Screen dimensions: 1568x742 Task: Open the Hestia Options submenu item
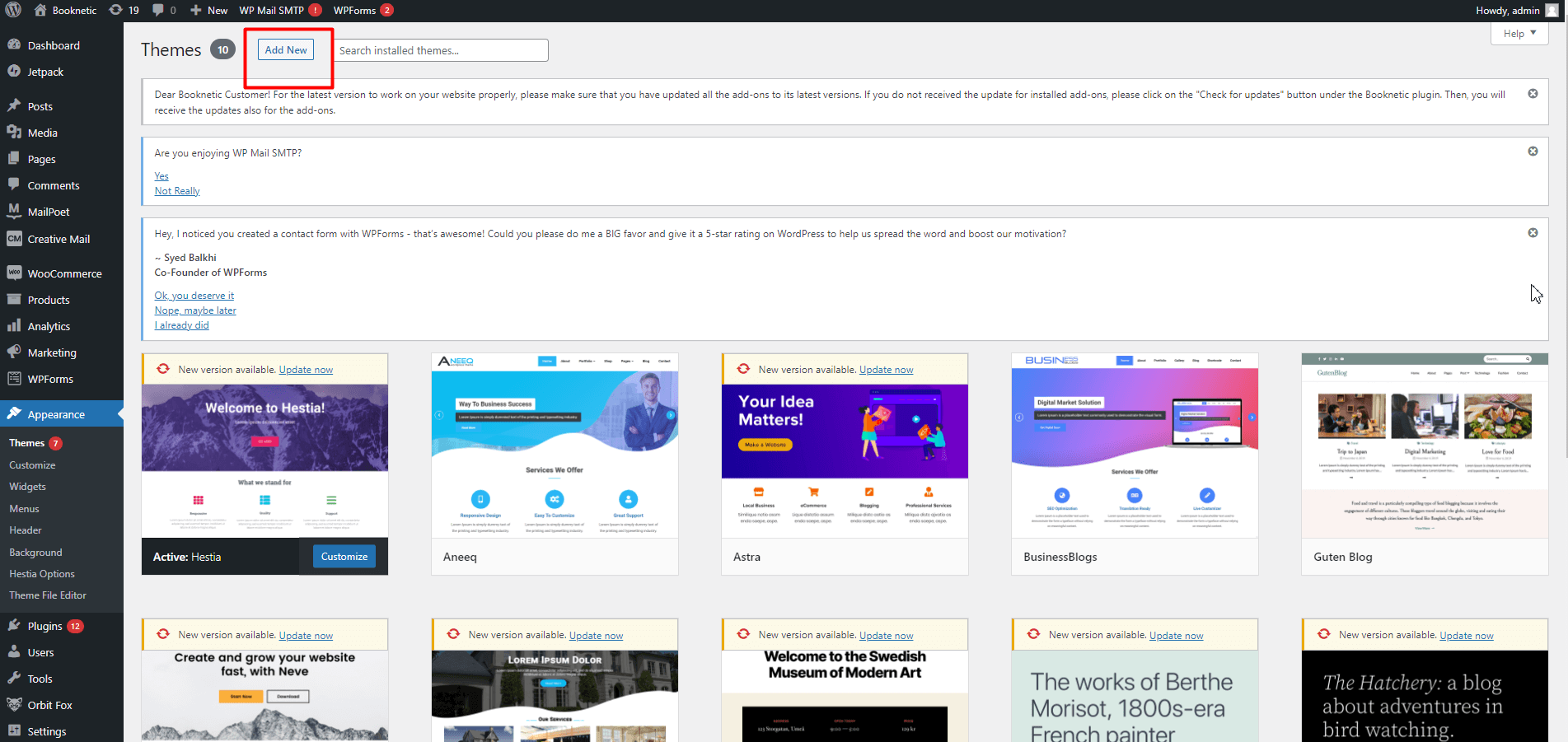click(41, 574)
